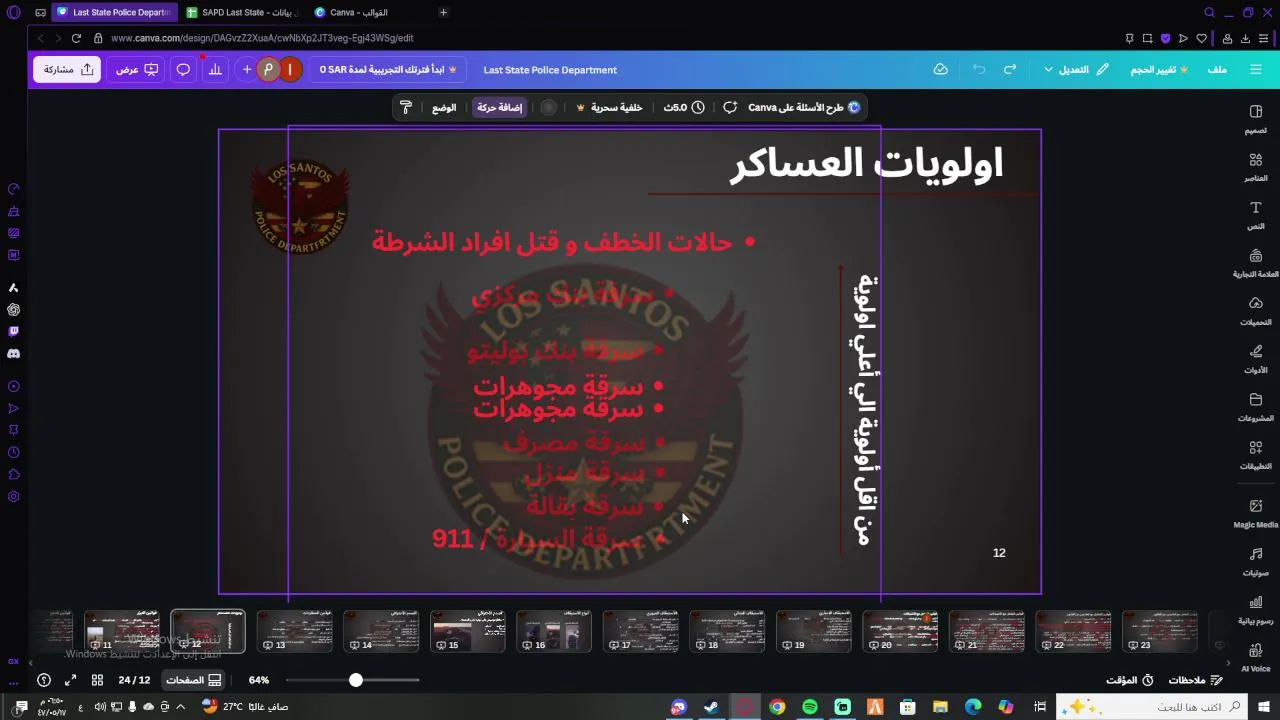Open the Apps (التطبيقات) panel
The height and width of the screenshot is (720, 1280).
(1256, 455)
